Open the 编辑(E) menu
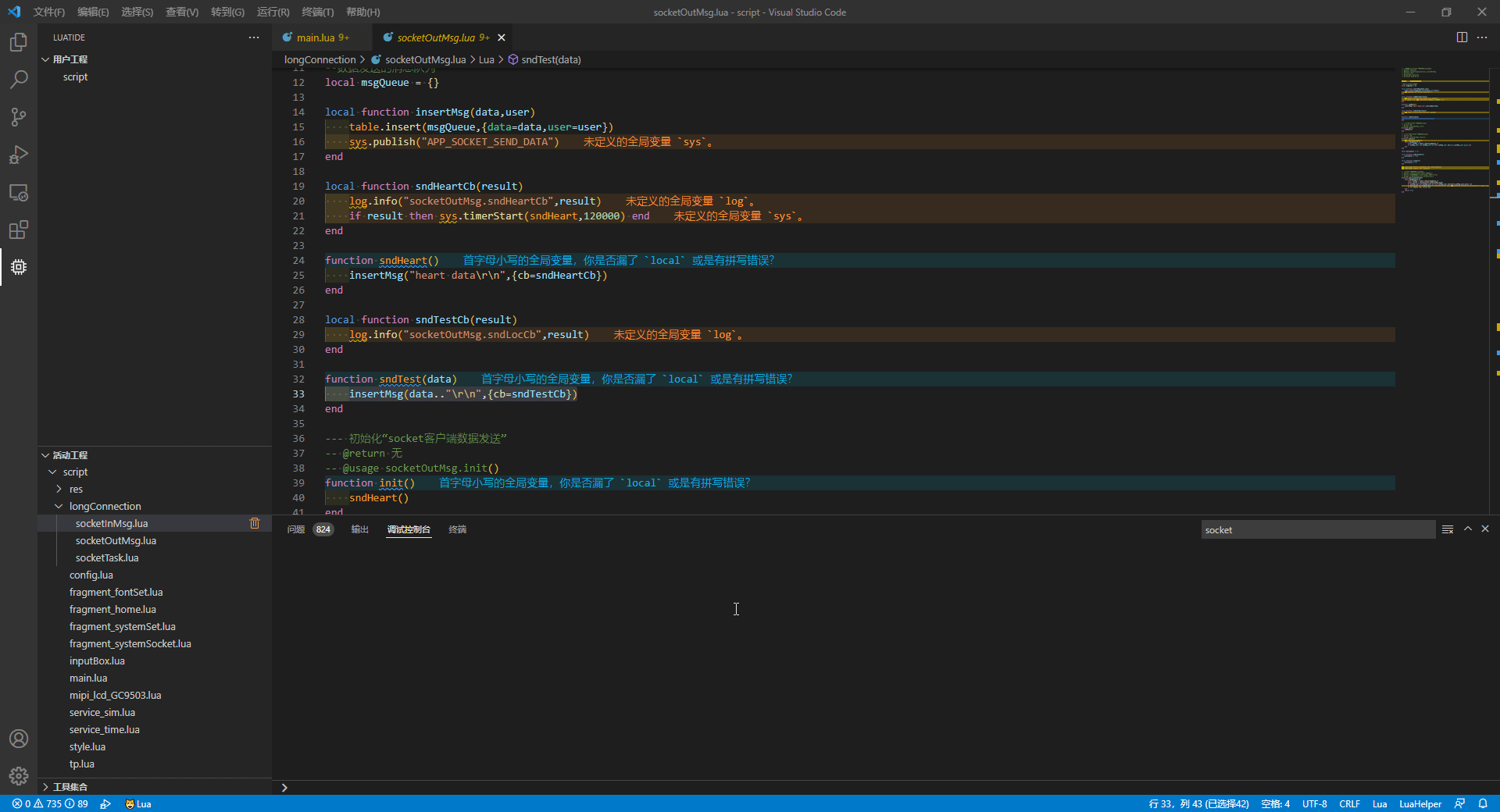1500x812 pixels. coord(93,12)
